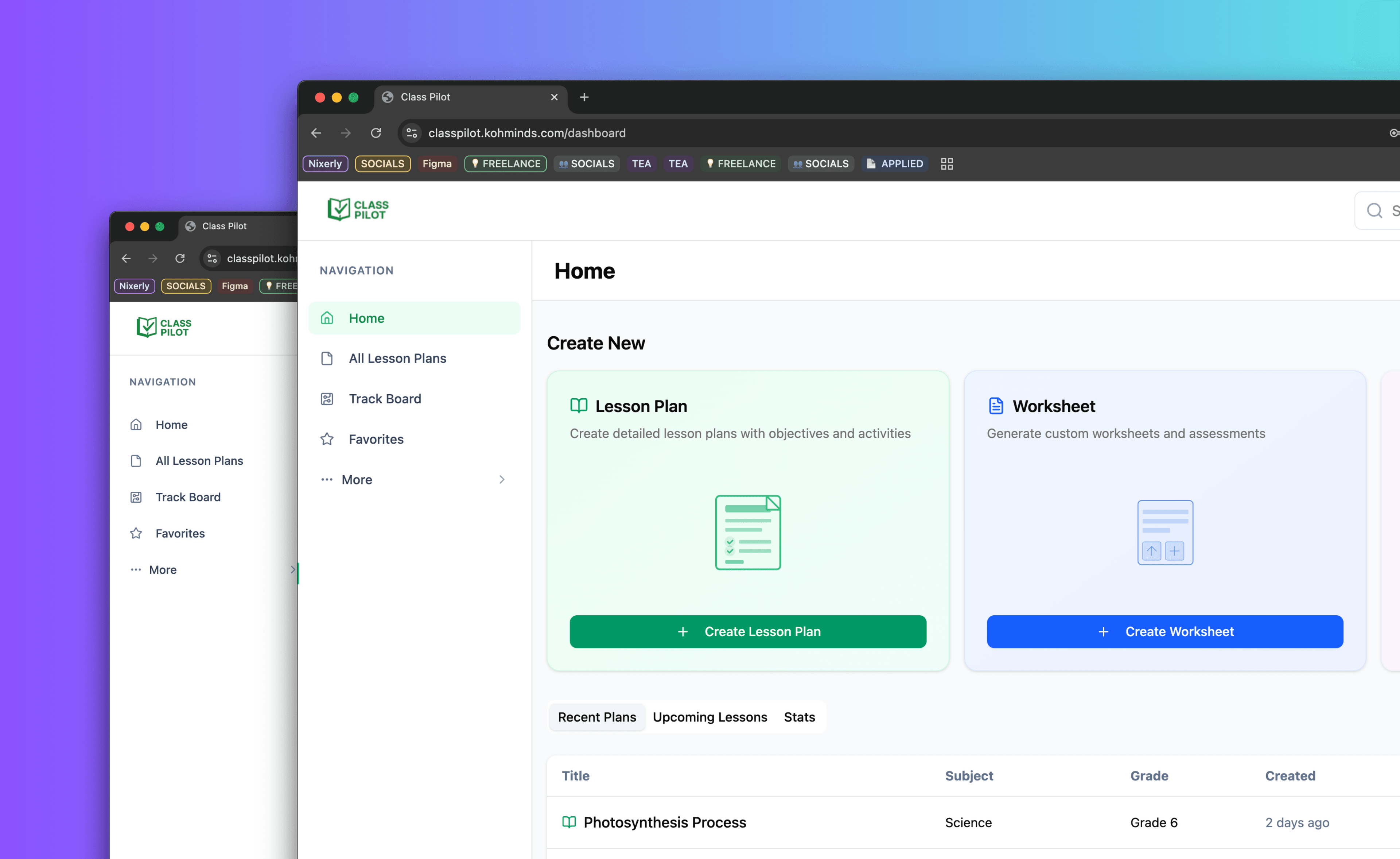Open first FREELANCE bookmark with green outline

pyautogui.click(x=506, y=164)
